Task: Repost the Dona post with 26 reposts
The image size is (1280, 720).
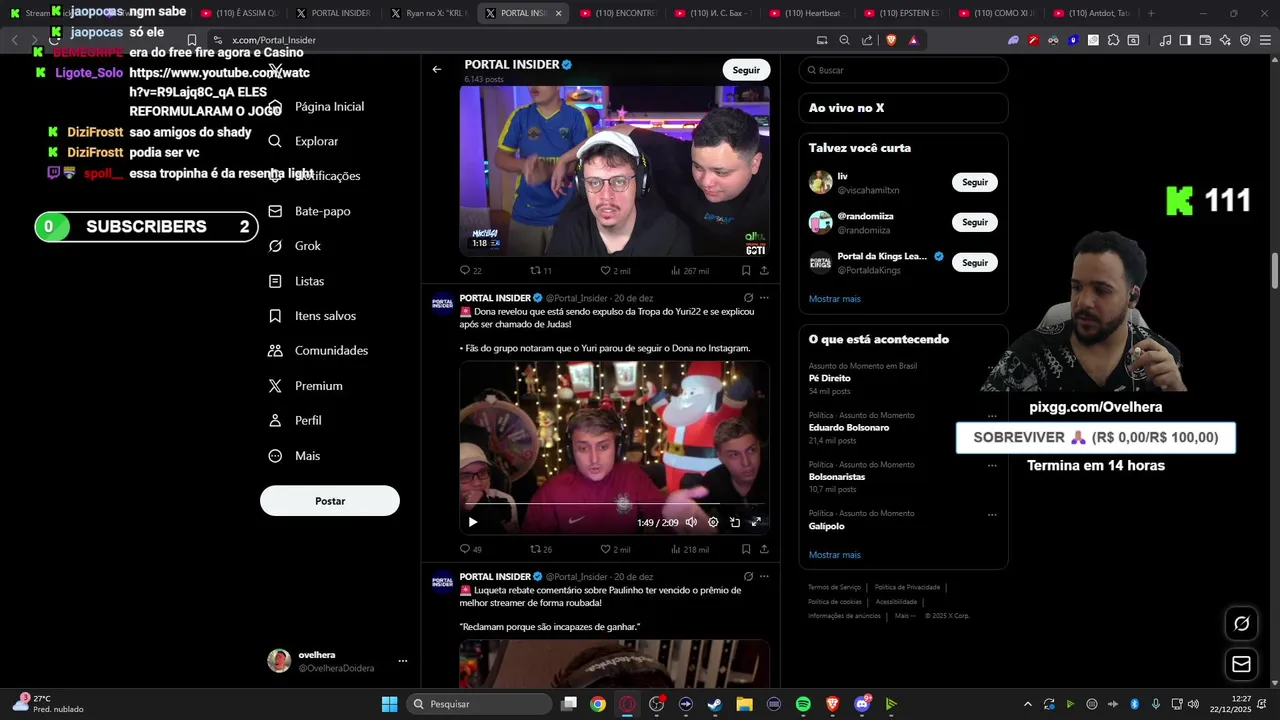Action: click(x=540, y=549)
